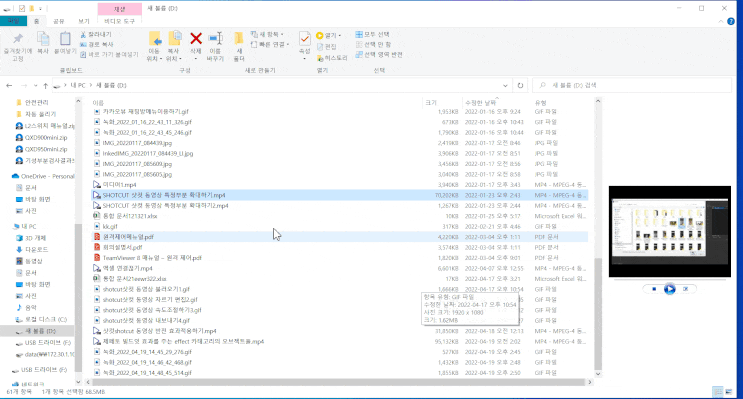This screenshot has width=743, height=399.
Task: Select 녹화_2022_04_19_14_48_45_514.gif file
Action: 147,373
